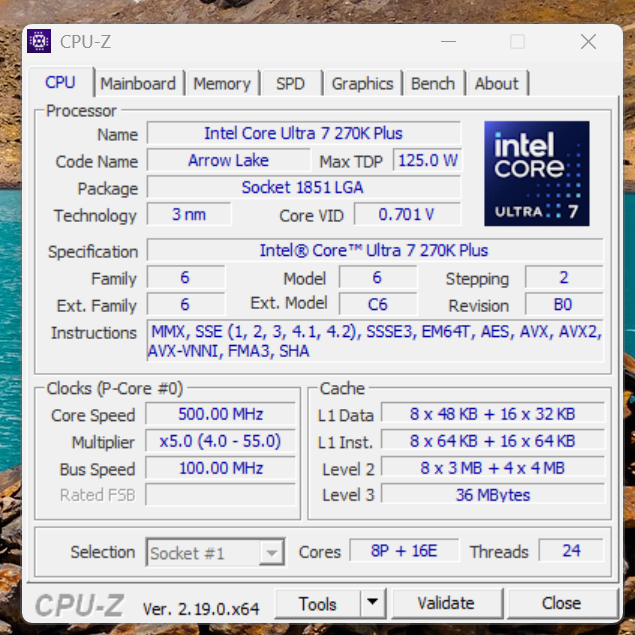This screenshot has height=635, width=635.
Task: Click the Socket 1851 LGA package value
Action: click(x=304, y=187)
